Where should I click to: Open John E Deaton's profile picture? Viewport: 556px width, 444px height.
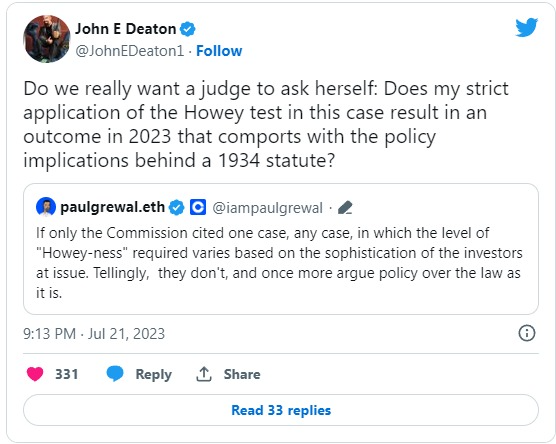point(46,39)
